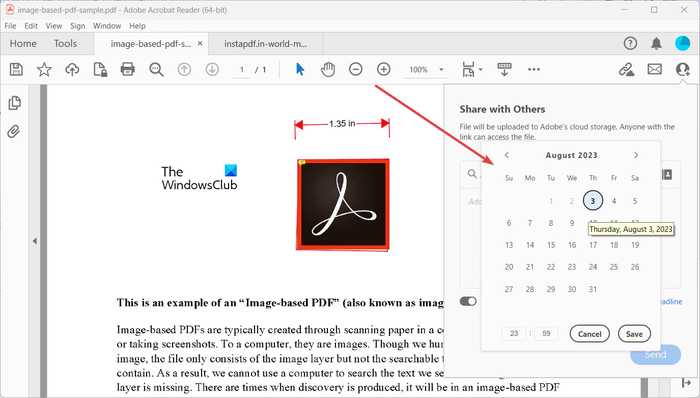Switch to the instapdf.in-world-m... document tab
This screenshot has height=398, width=700.
(x=266, y=44)
